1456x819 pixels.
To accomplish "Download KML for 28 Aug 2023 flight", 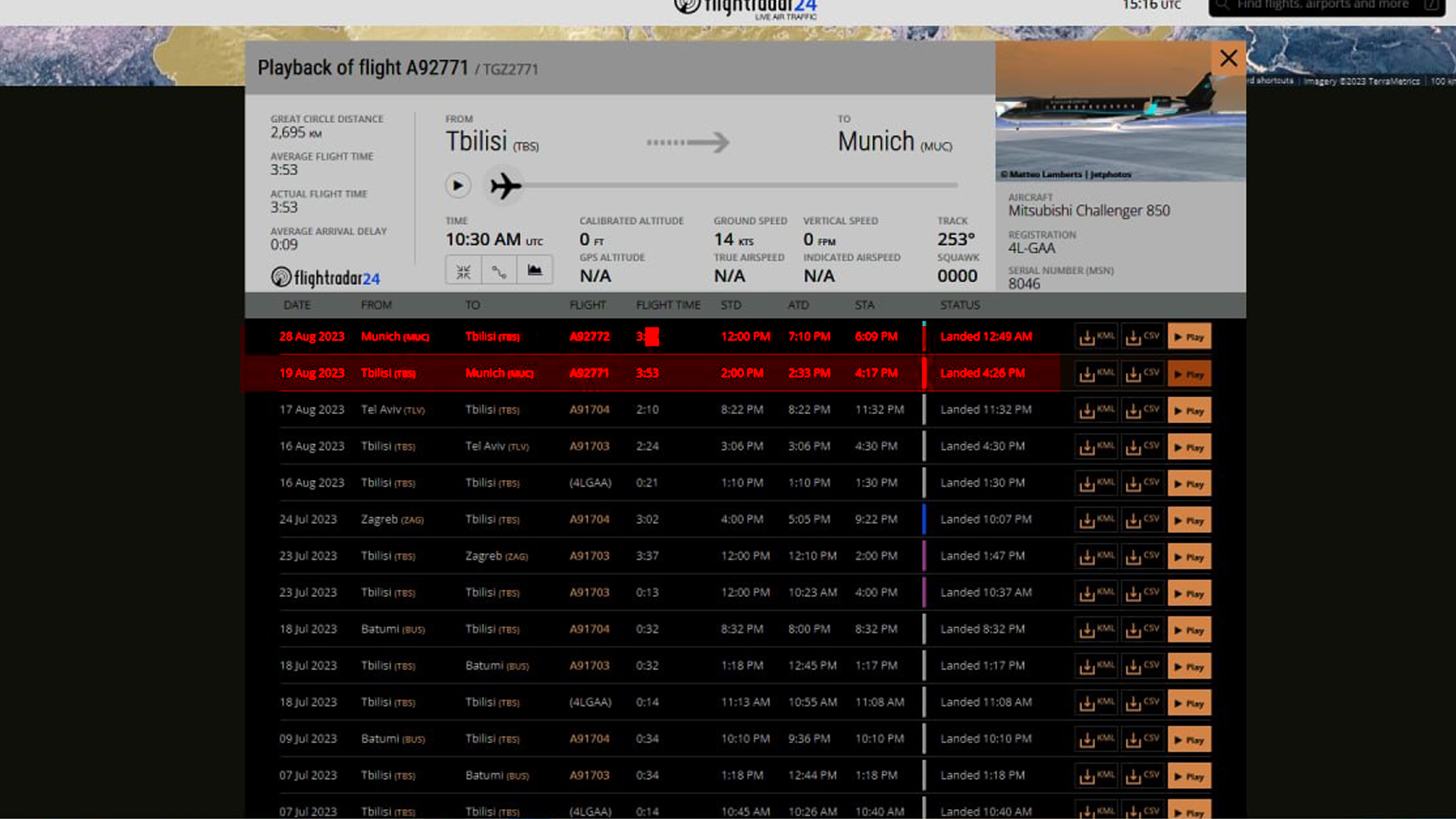I will 1097,337.
